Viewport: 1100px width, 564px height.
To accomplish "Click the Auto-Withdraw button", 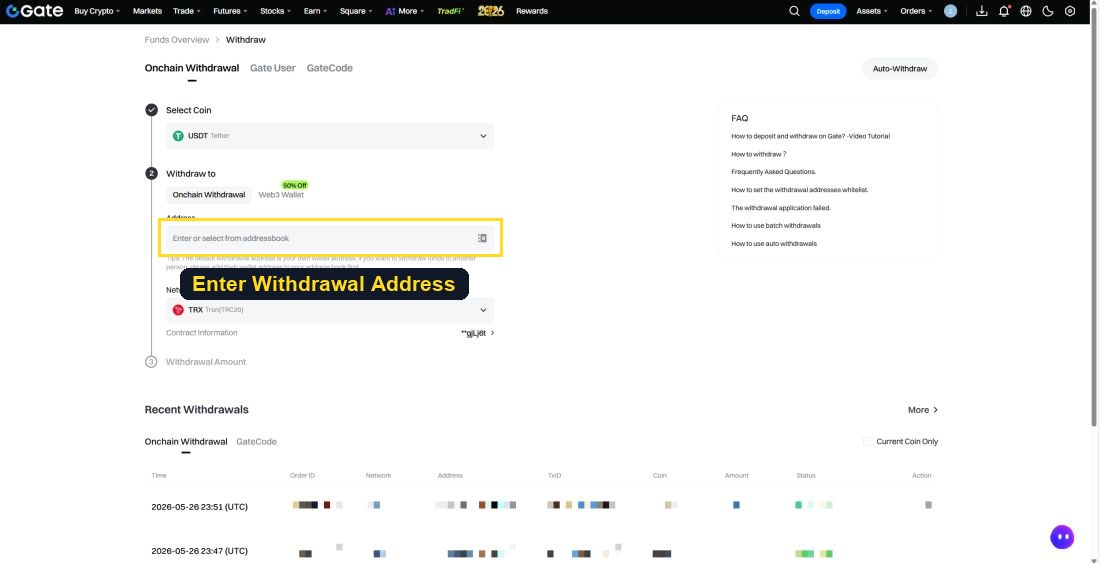I will point(900,69).
